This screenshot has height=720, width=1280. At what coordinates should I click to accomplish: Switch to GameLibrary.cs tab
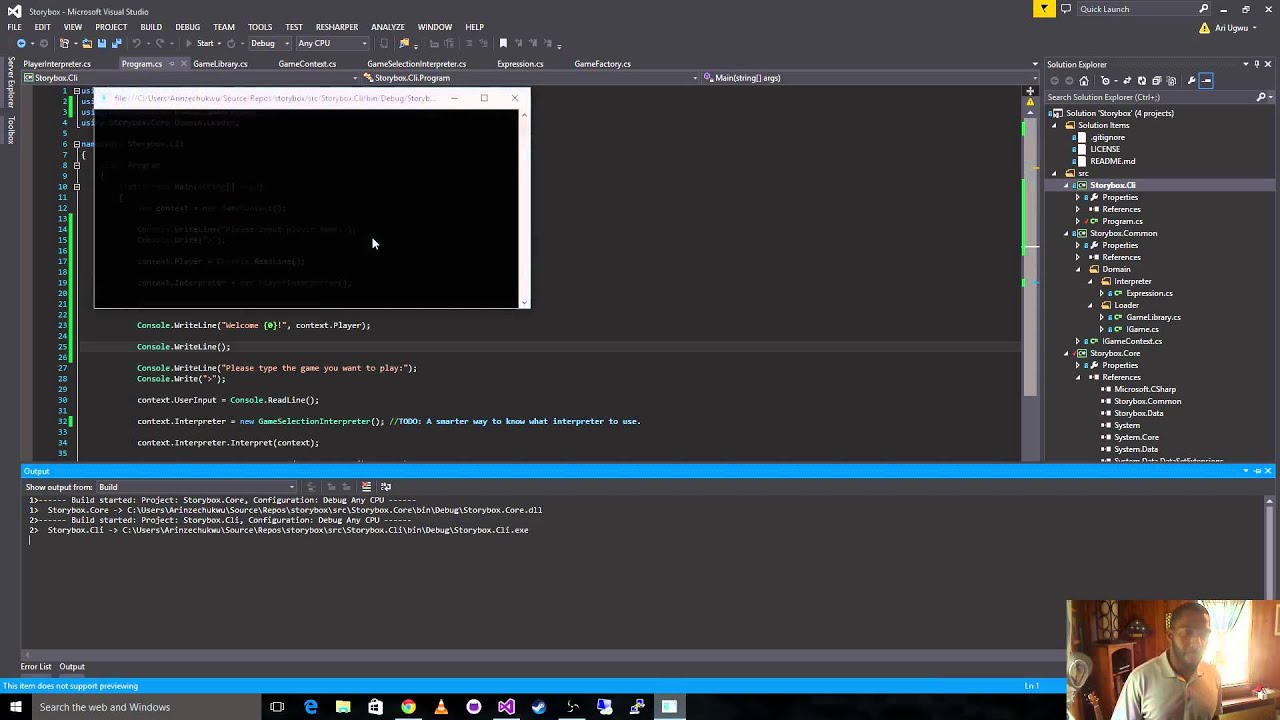tap(220, 64)
